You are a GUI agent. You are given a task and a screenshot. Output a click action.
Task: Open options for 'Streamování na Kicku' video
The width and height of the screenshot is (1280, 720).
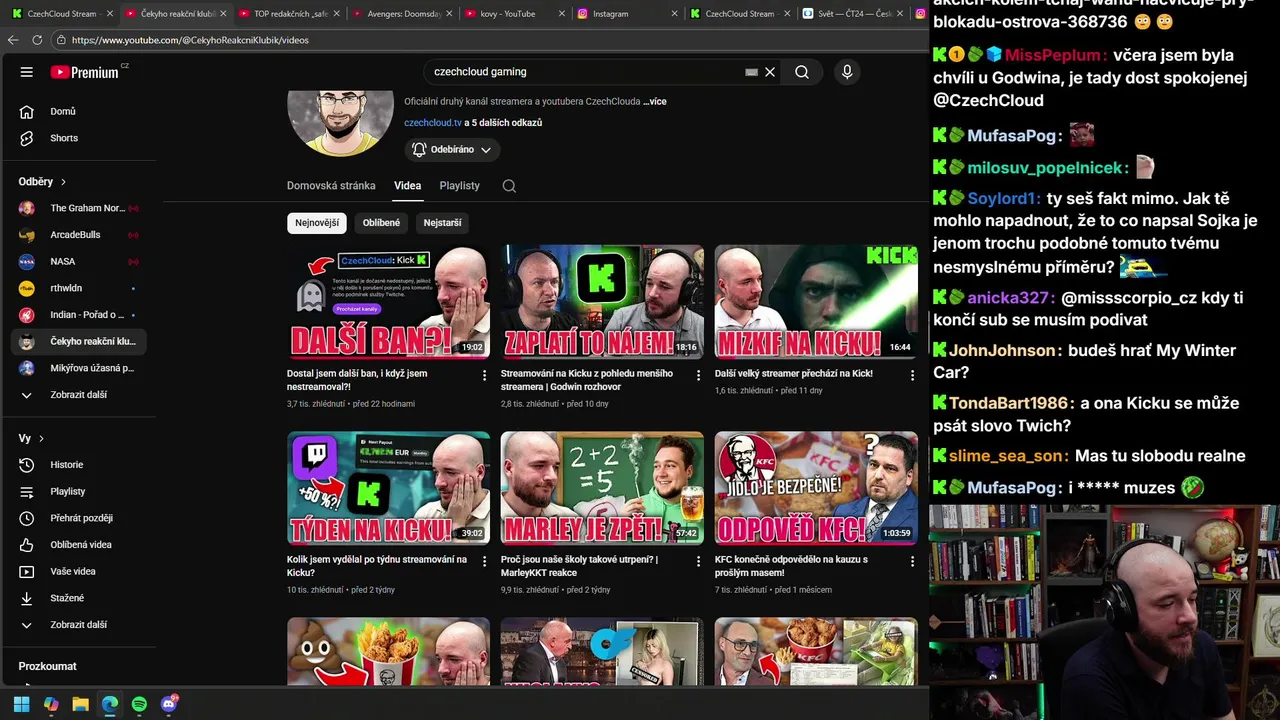(x=698, y=375)
